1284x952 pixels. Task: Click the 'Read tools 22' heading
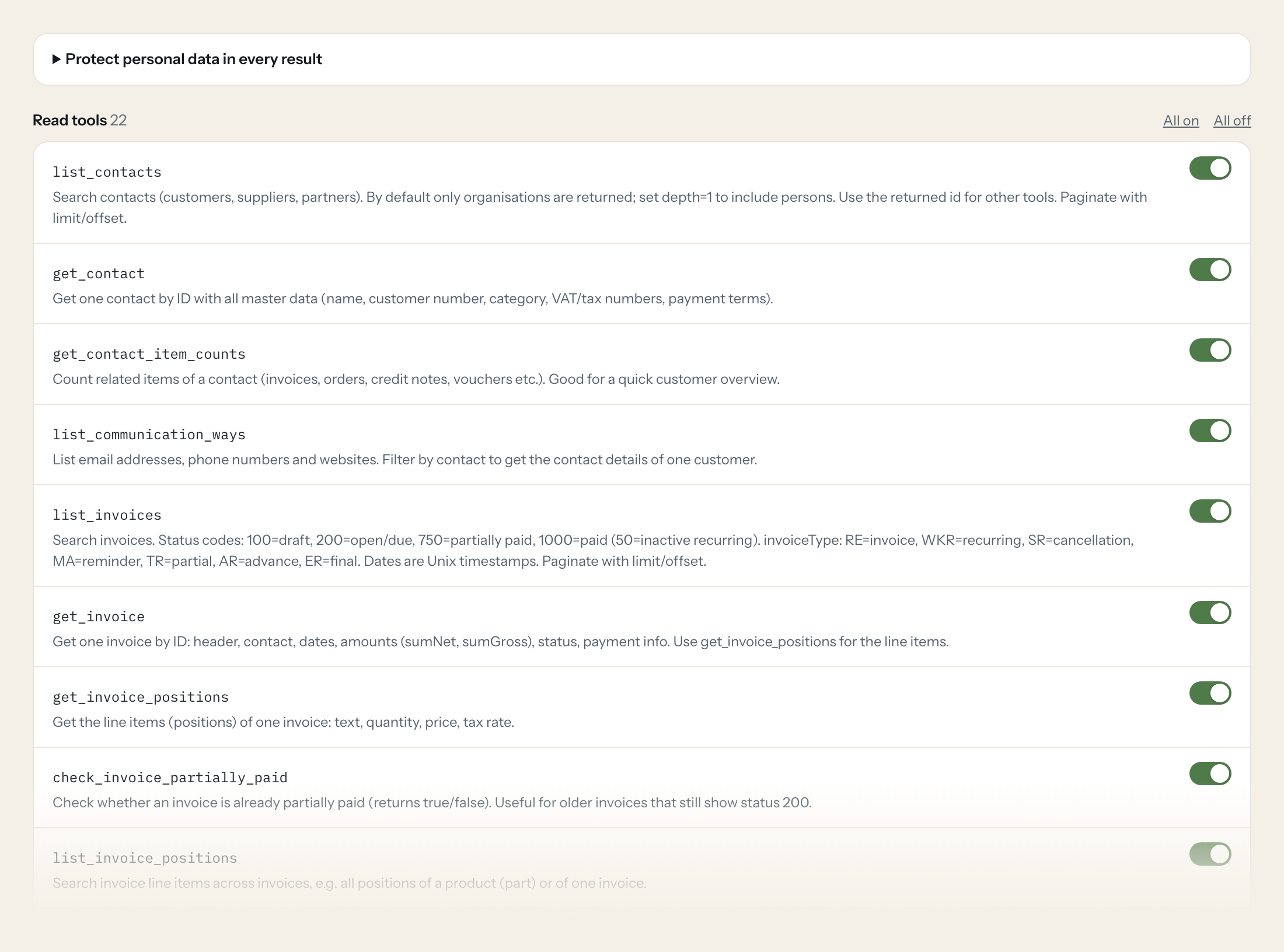79,120
